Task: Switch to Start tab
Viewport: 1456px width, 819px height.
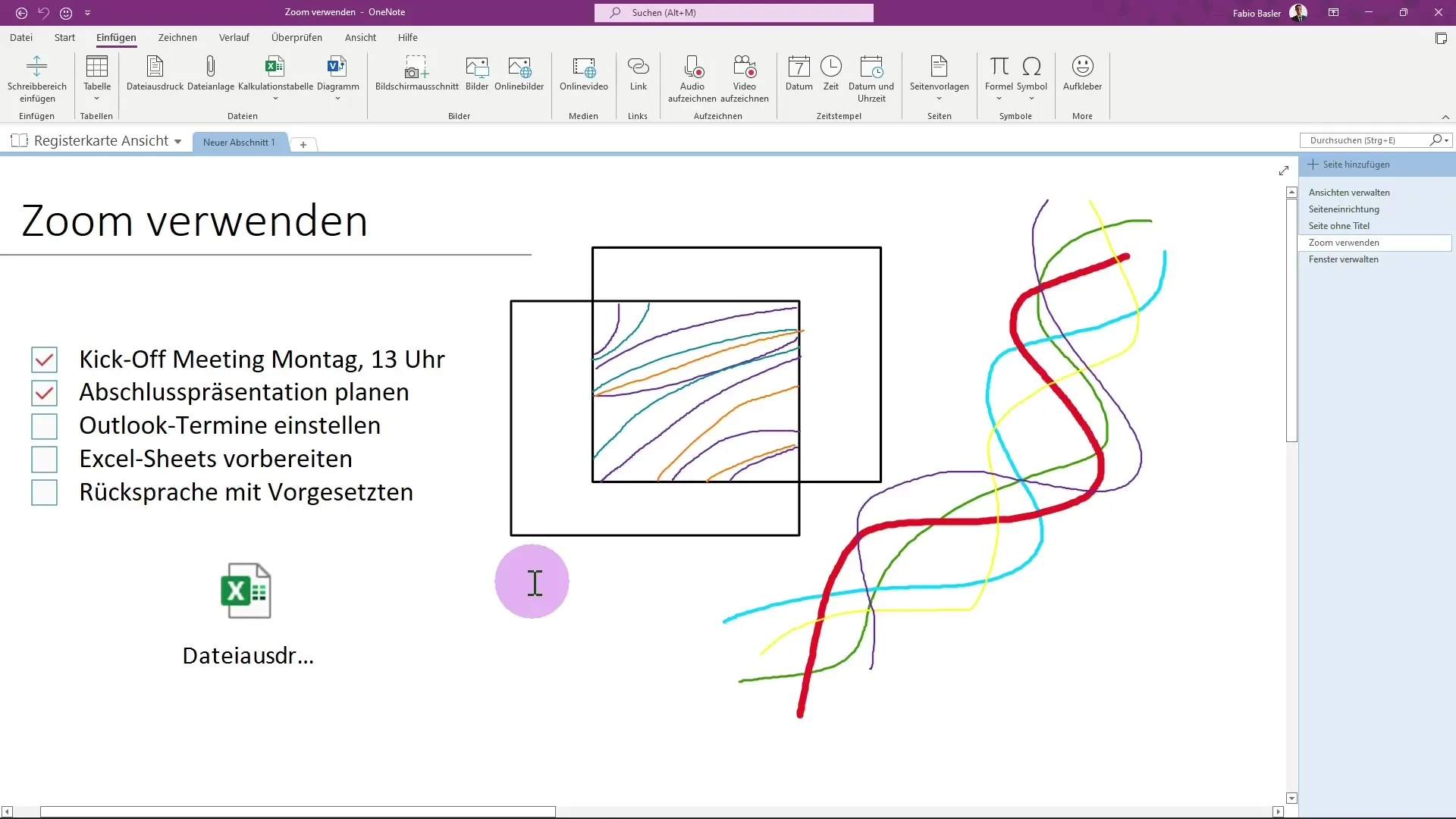Action: pyautogui.click(x=64, y=37)
